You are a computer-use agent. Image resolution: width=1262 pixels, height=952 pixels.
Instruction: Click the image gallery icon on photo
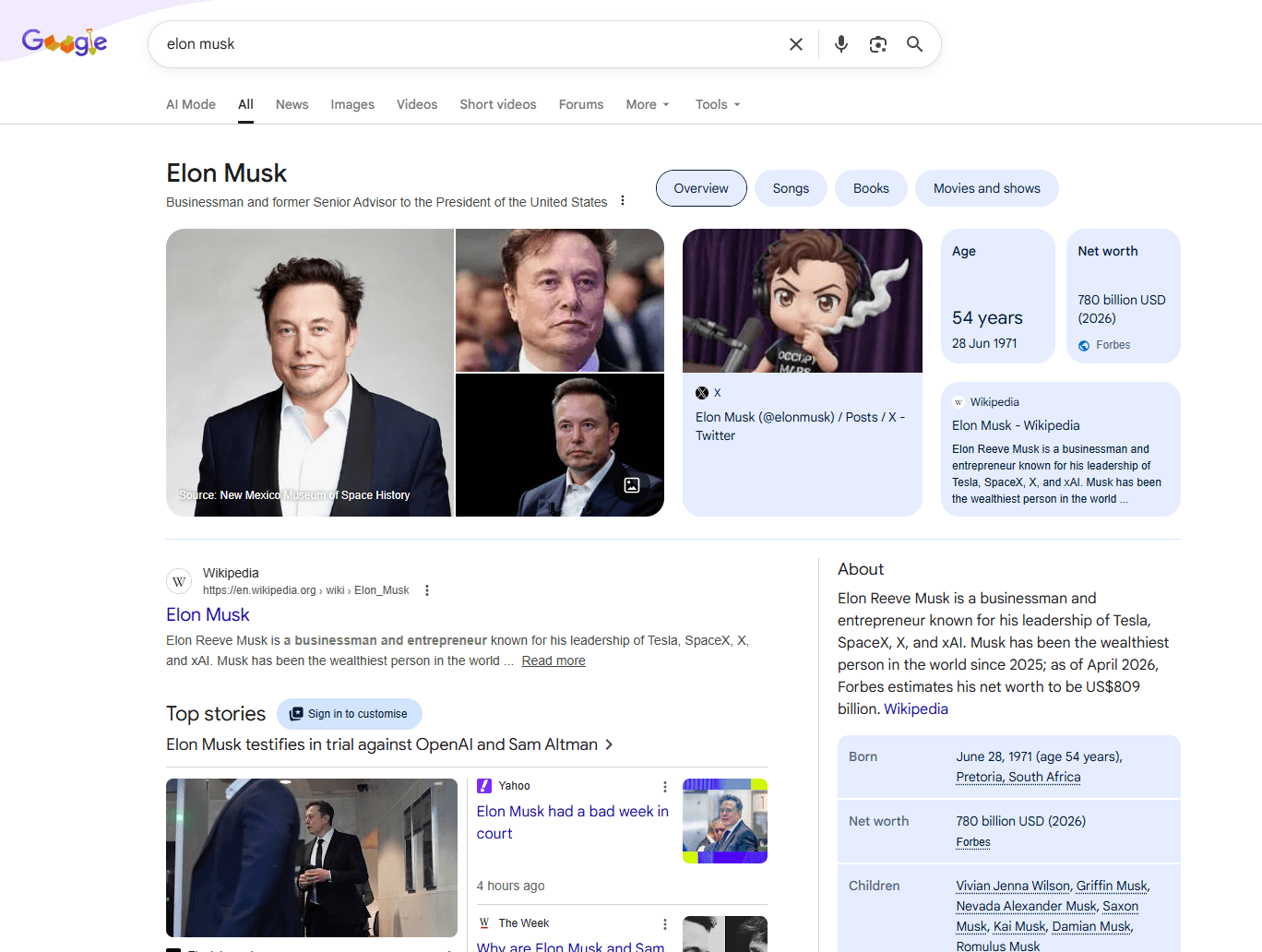click(x=632, y=485)
